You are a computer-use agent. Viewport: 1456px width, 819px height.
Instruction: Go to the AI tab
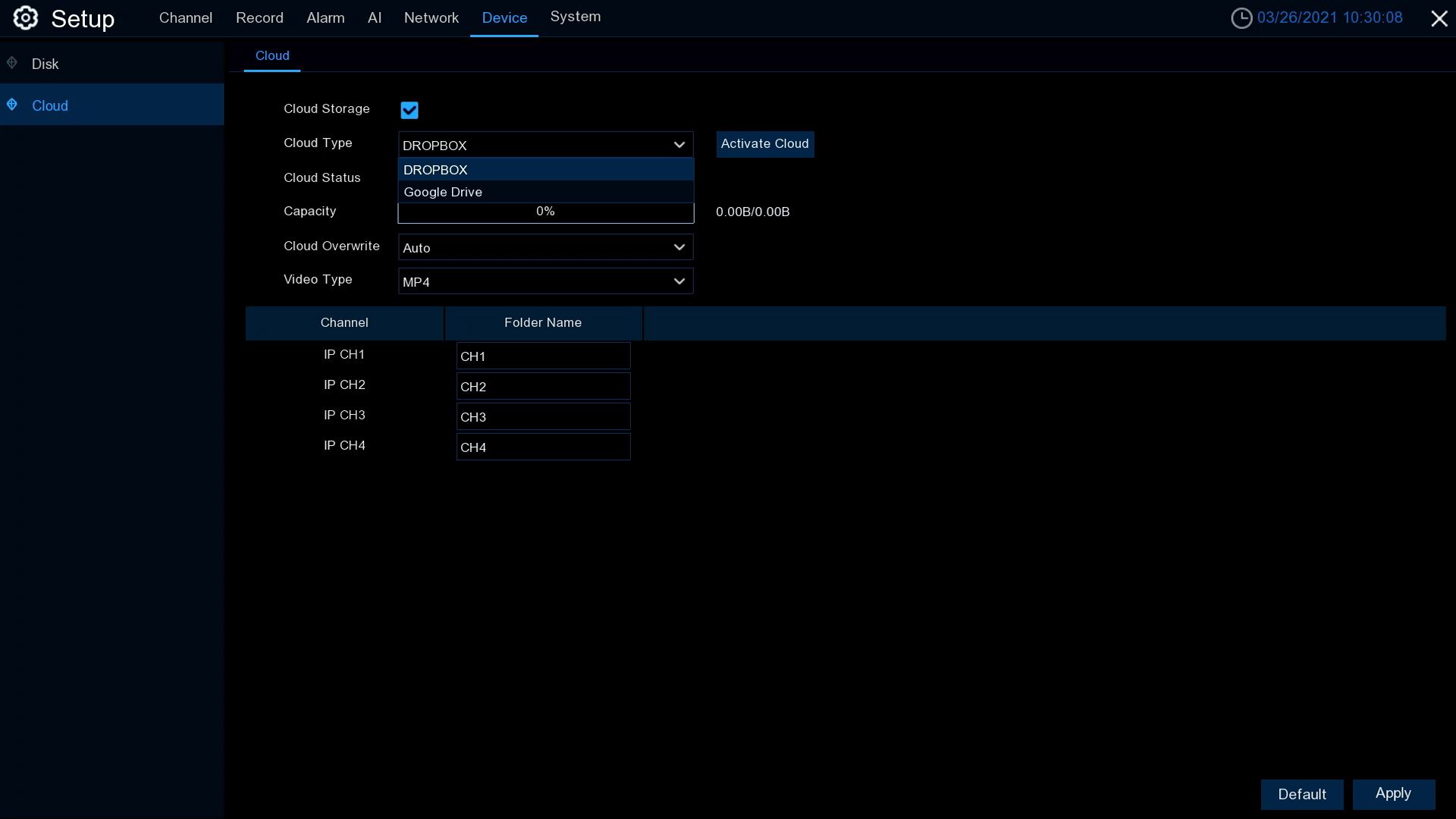374,18
